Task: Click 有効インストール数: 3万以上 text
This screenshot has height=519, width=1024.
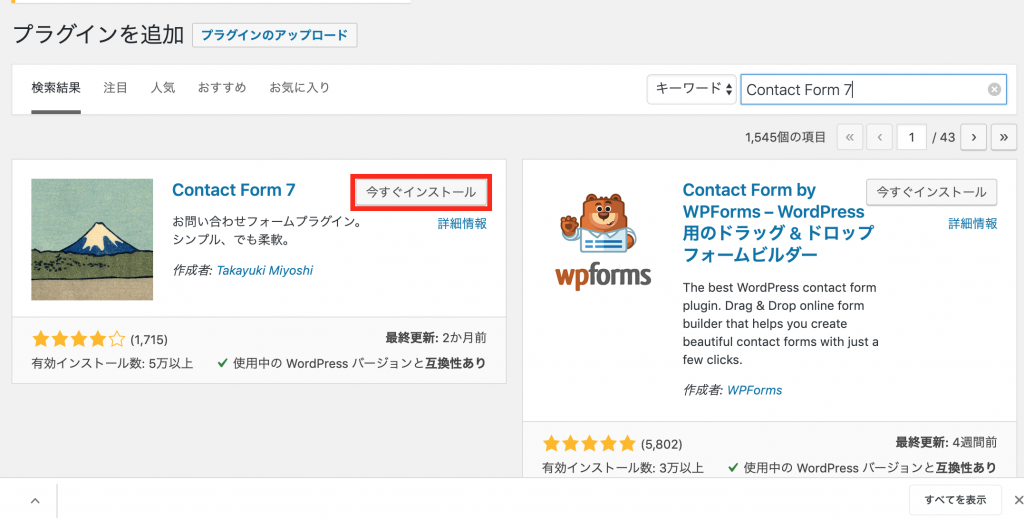Action: [623, 468]
